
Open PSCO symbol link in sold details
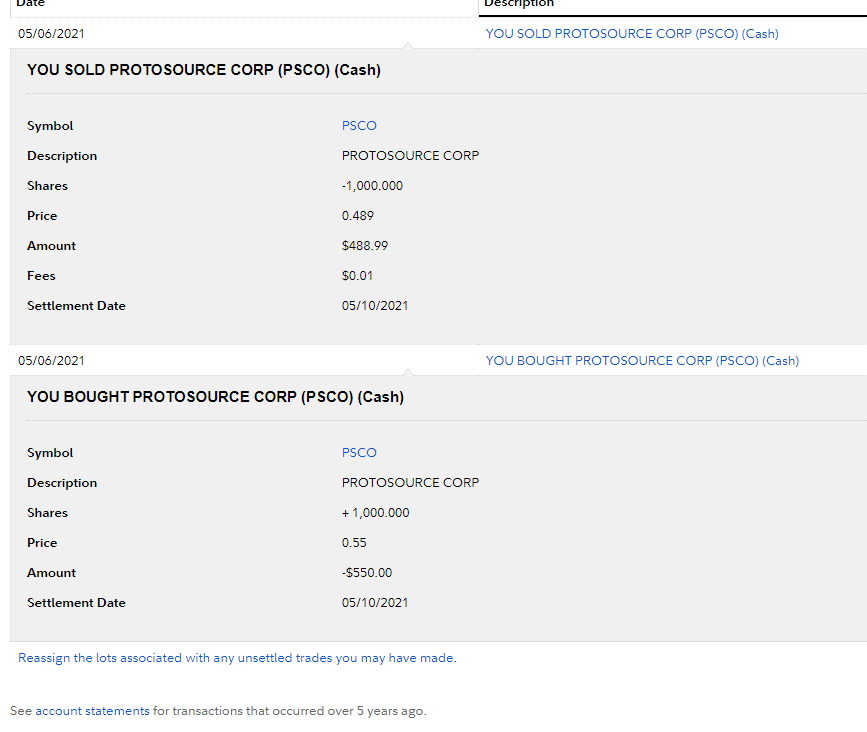359,126
